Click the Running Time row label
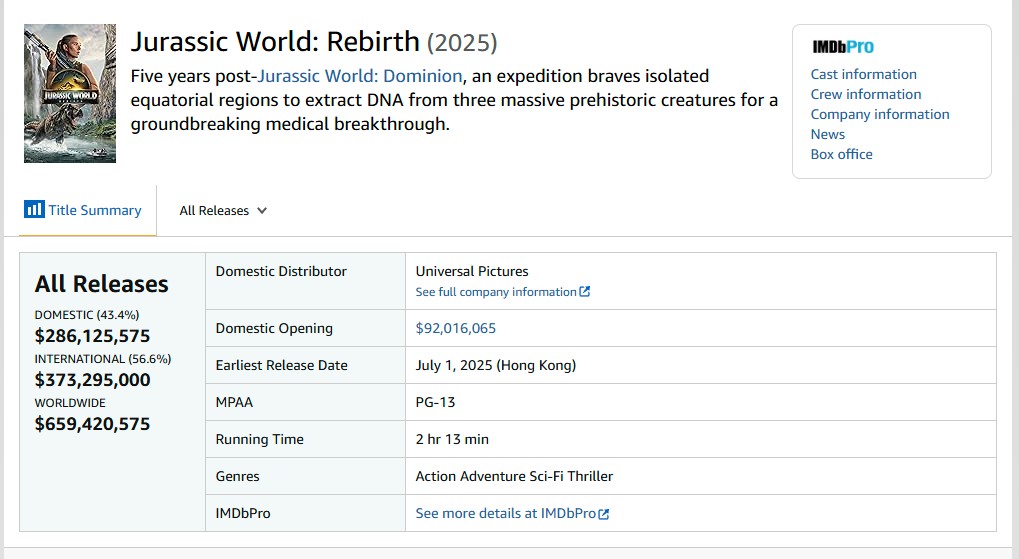The height and width of the screenshot is (559, 1019). tap(259, 439)
